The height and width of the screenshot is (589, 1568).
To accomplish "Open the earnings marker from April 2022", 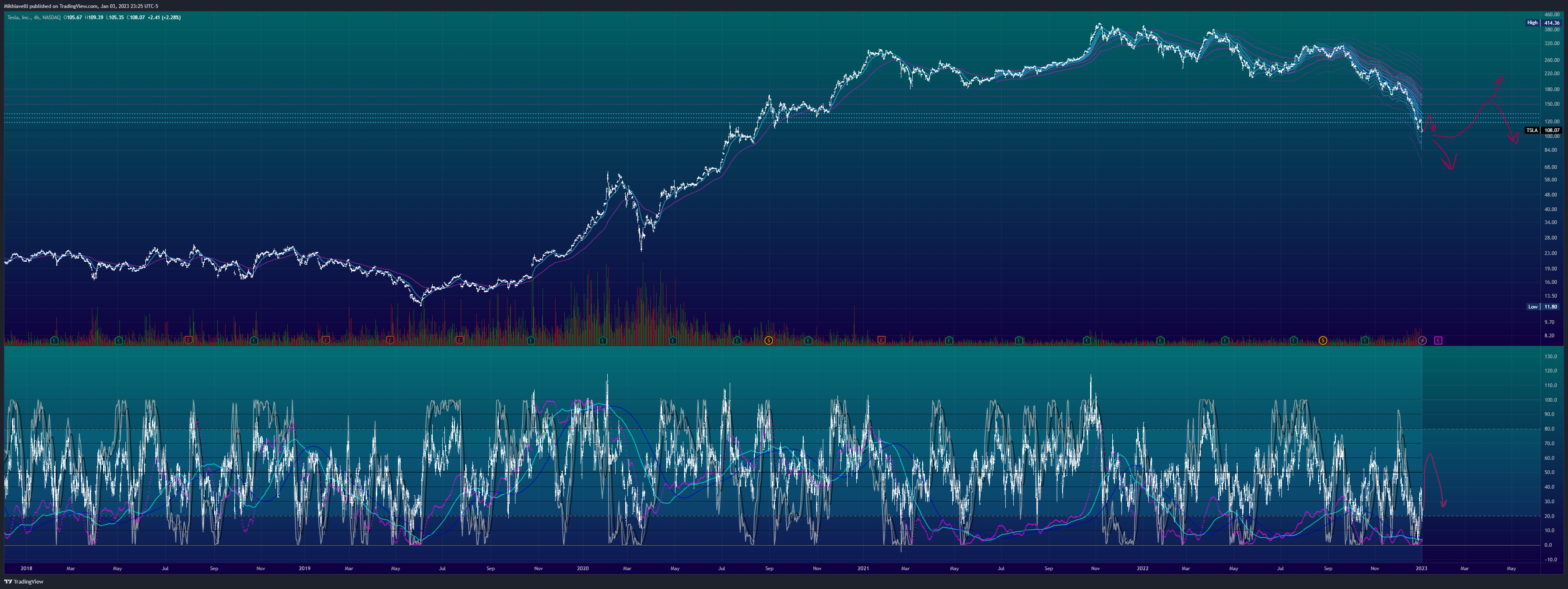I will (x=1225, y=341).
